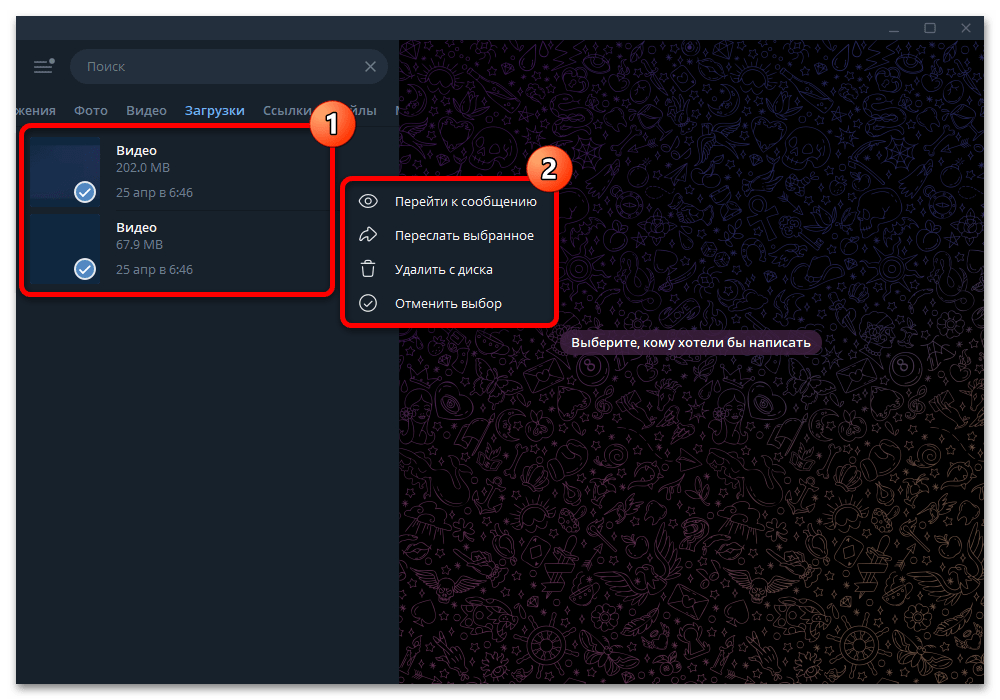Click the trash can icon
The height and width of the screenshot is (700, 1000).
point(368,269)
